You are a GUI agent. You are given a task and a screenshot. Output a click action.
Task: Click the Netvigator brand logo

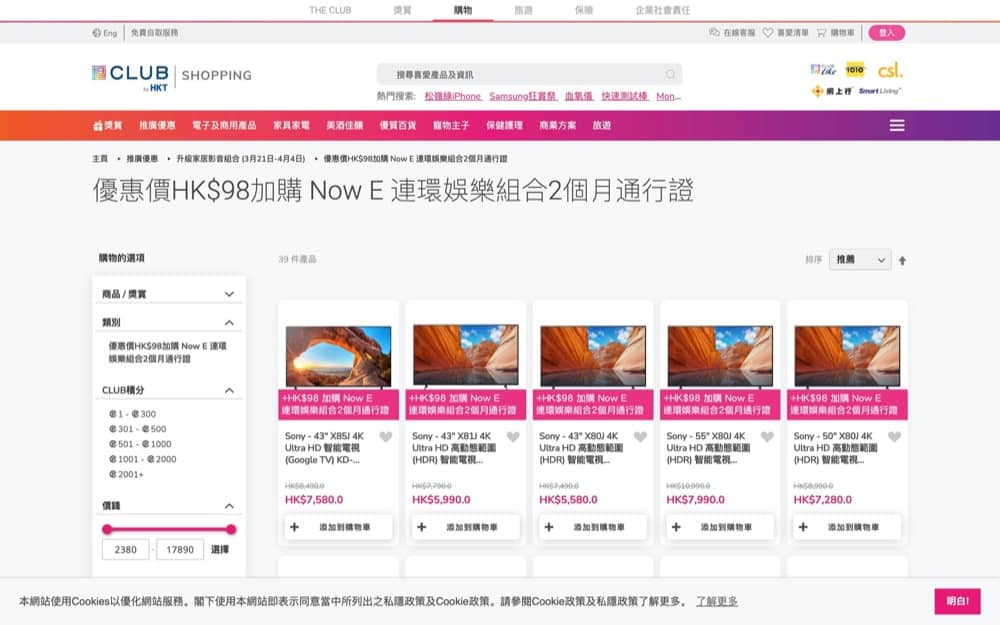tap(832, 91)
